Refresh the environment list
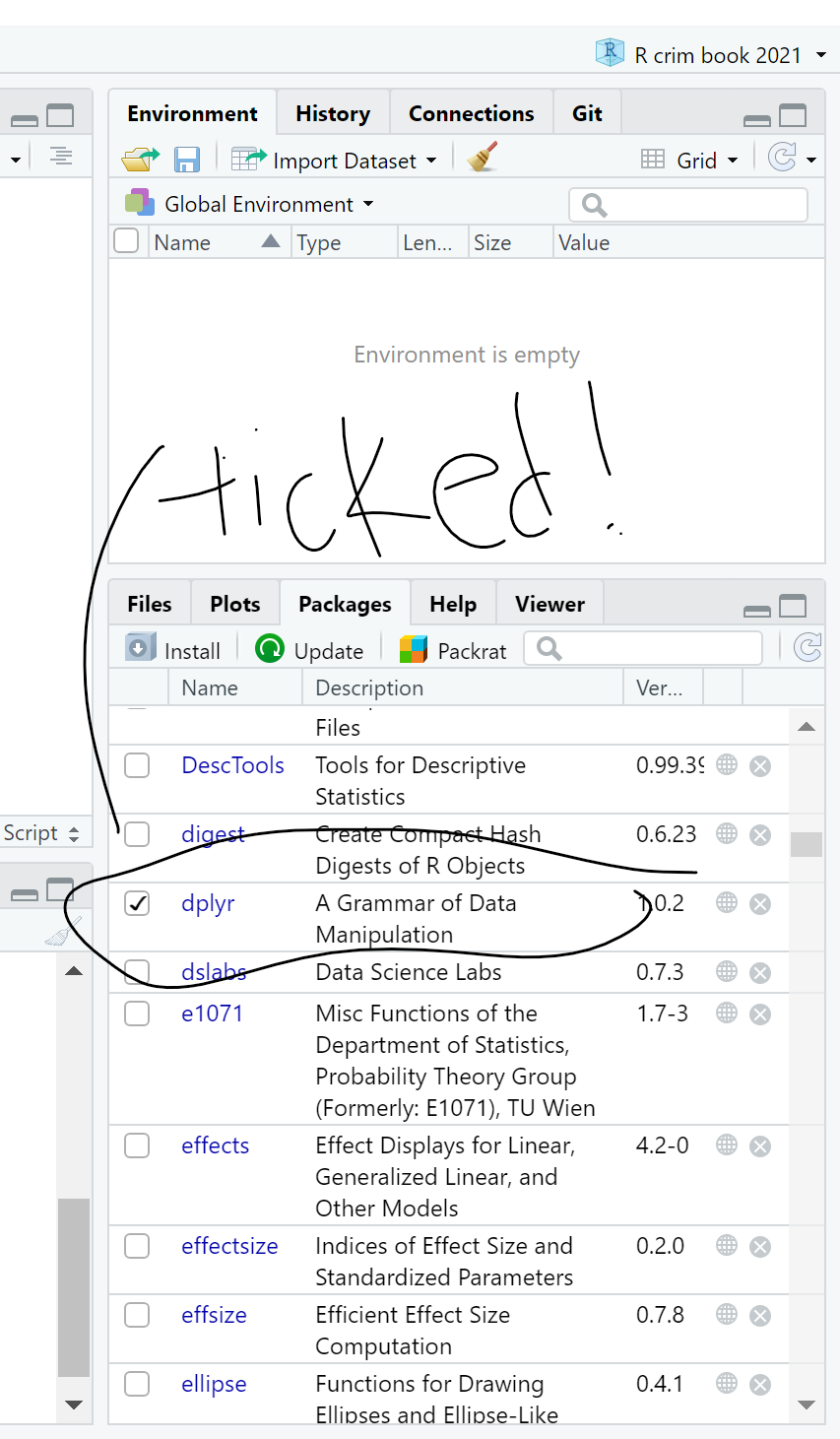This screenshot has height=1439, width=840. click(x=785, y=158)
